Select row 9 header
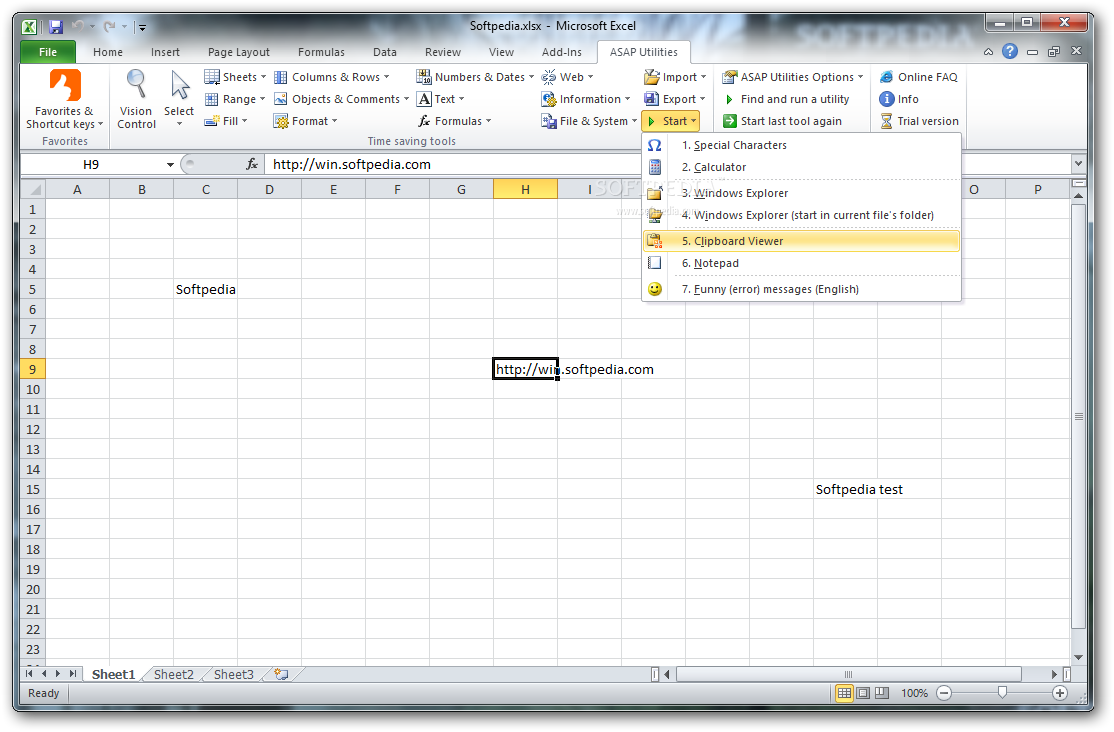The image size is (1114, 732). (x=33, y=370)
